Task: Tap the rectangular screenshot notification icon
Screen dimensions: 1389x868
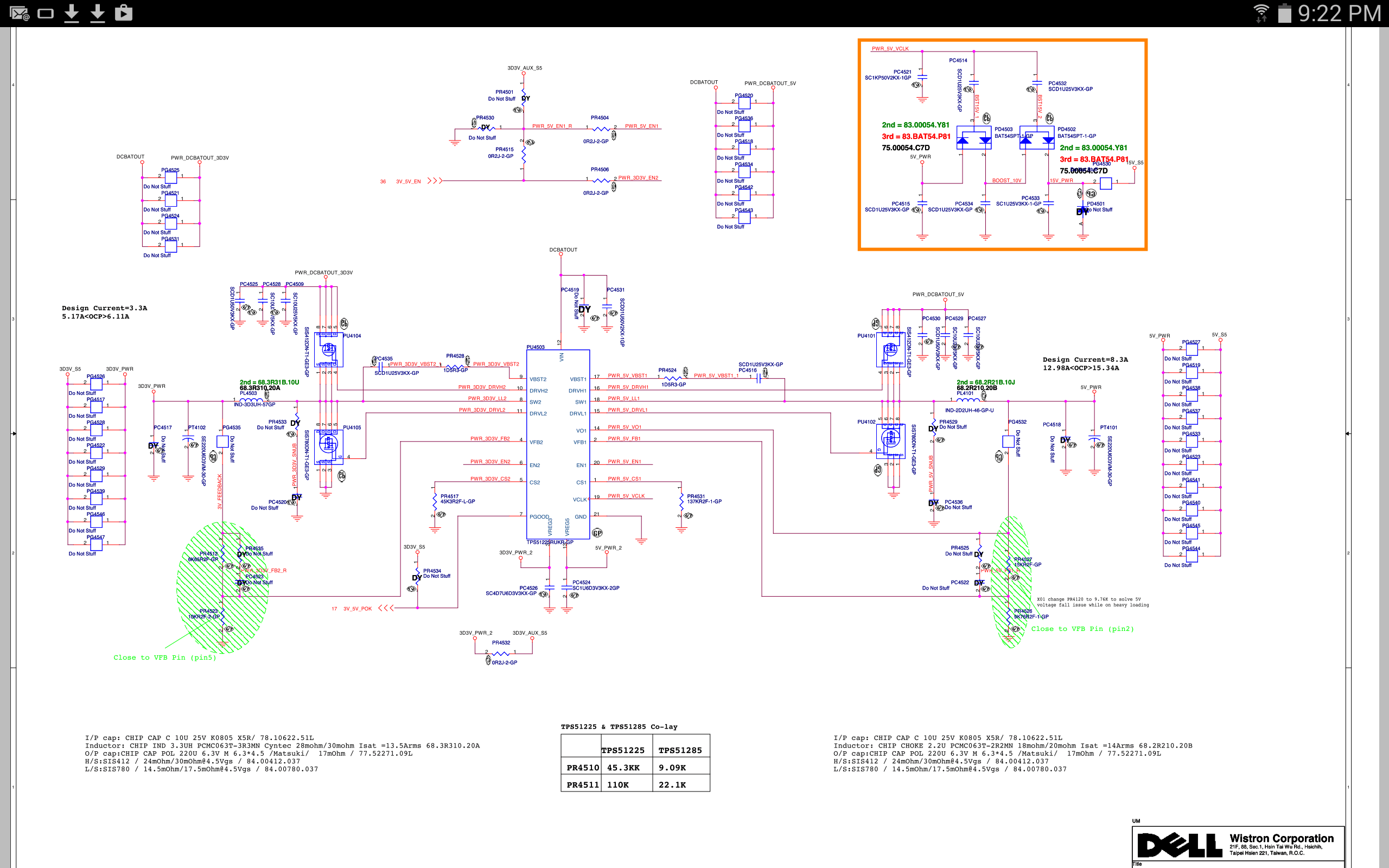Action: 46,13
